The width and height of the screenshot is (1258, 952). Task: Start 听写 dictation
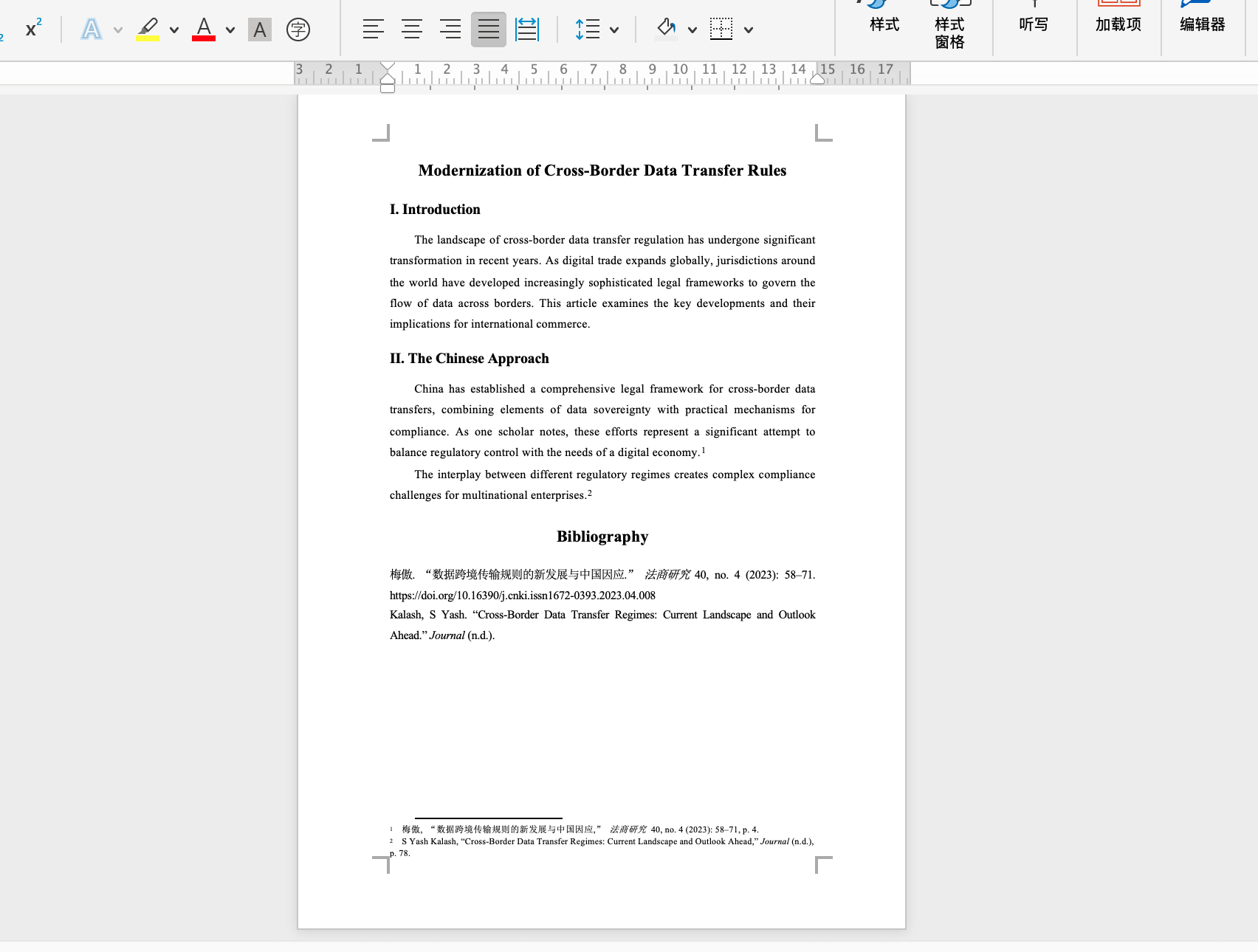(1034, 18)
